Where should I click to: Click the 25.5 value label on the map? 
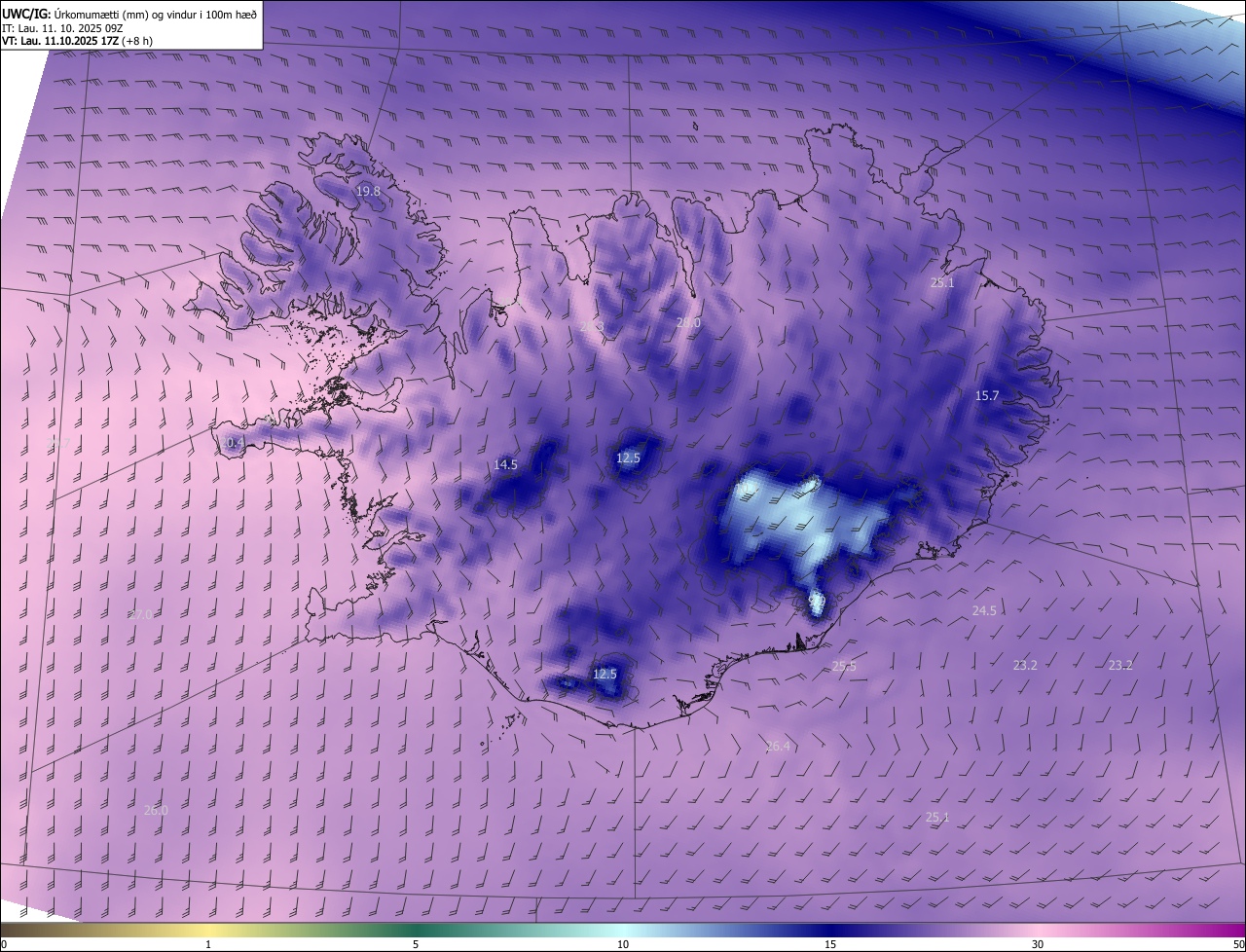point(844,667)
